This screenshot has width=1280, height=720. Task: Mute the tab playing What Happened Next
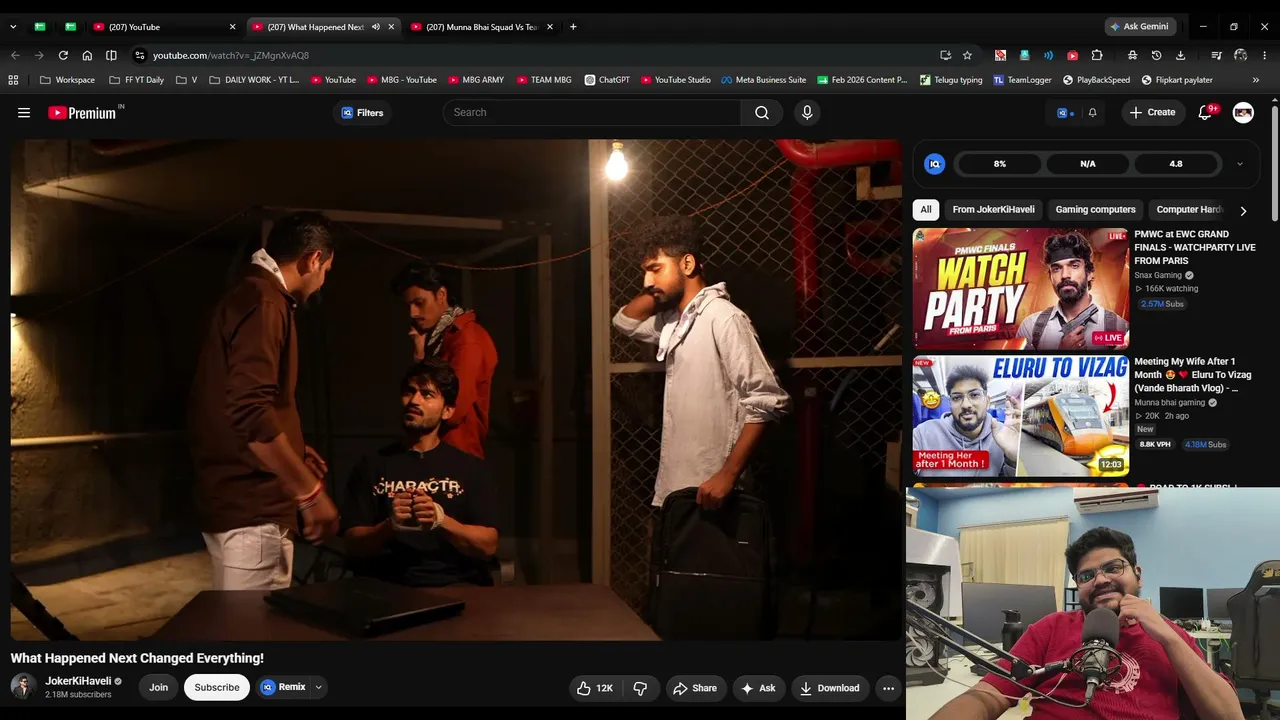coord(375,27)
